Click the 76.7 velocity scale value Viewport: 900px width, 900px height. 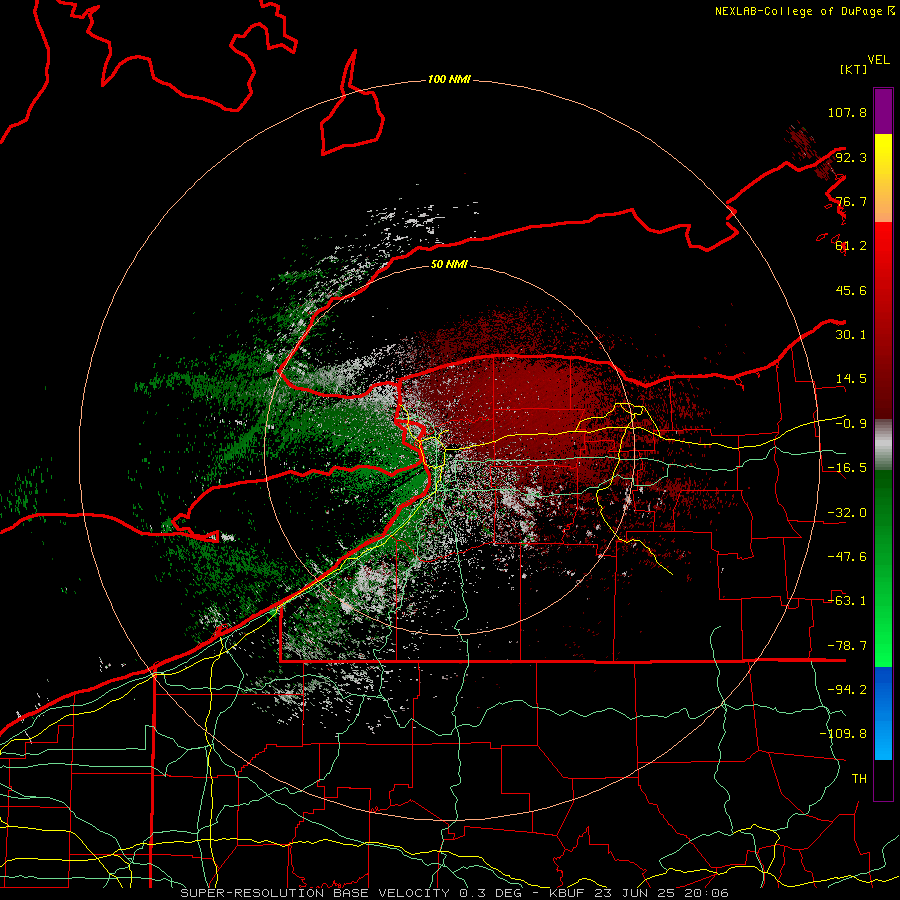click(x=851, y=201)
